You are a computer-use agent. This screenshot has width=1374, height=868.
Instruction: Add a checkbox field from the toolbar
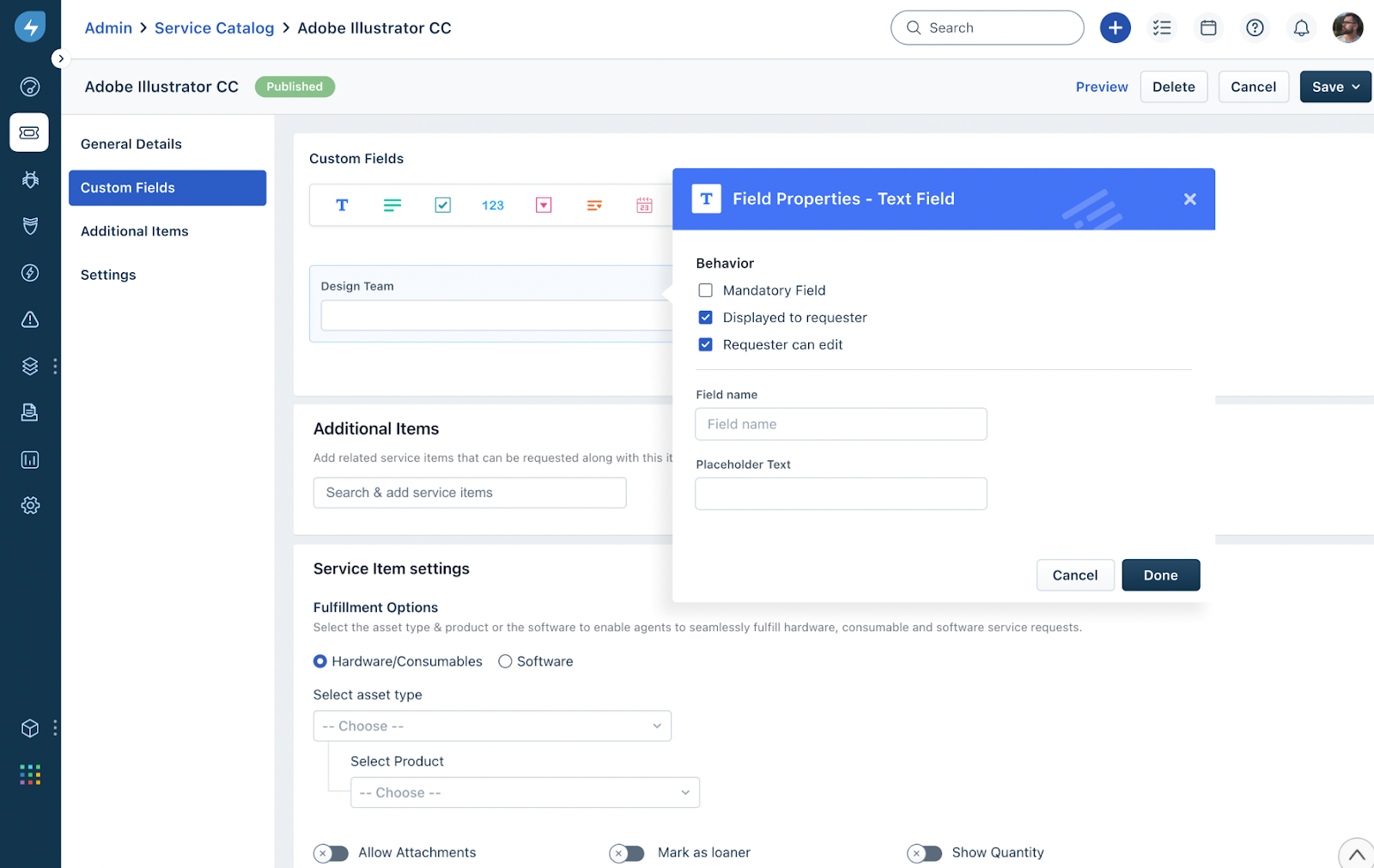point(443,205)
